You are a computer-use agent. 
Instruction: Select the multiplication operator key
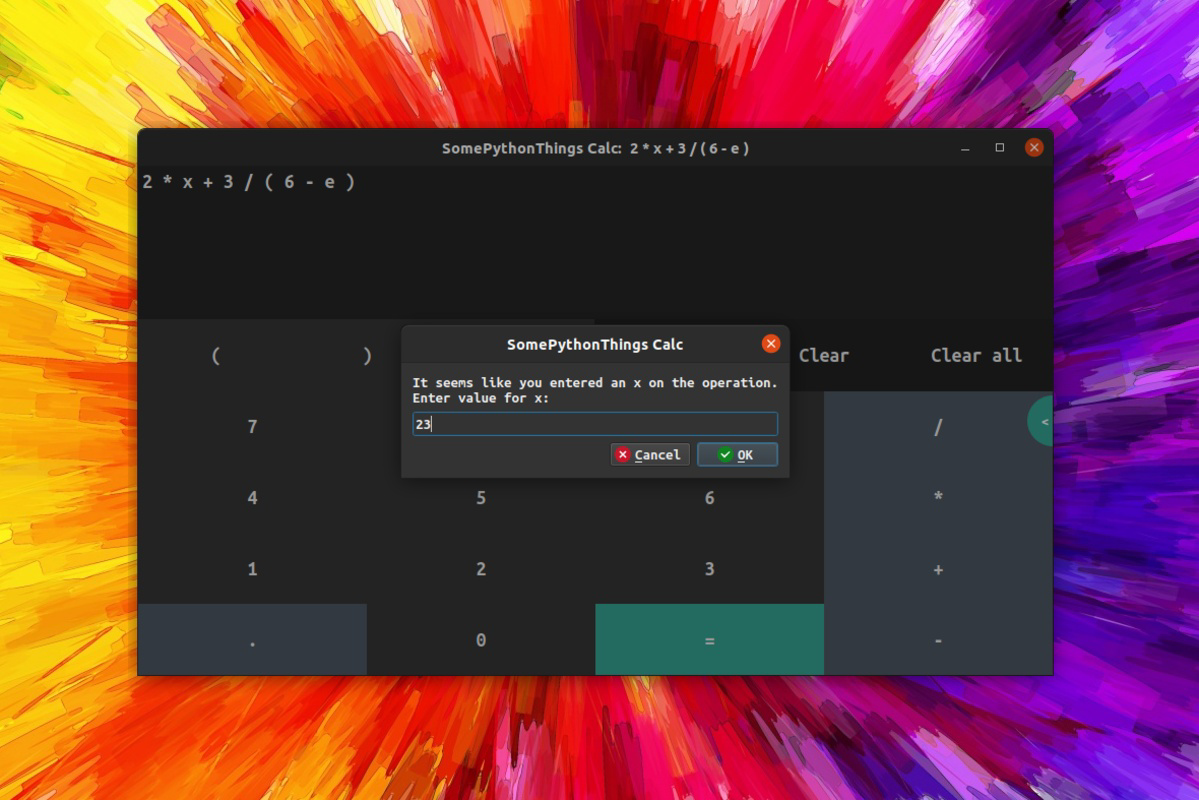(937, 498)
